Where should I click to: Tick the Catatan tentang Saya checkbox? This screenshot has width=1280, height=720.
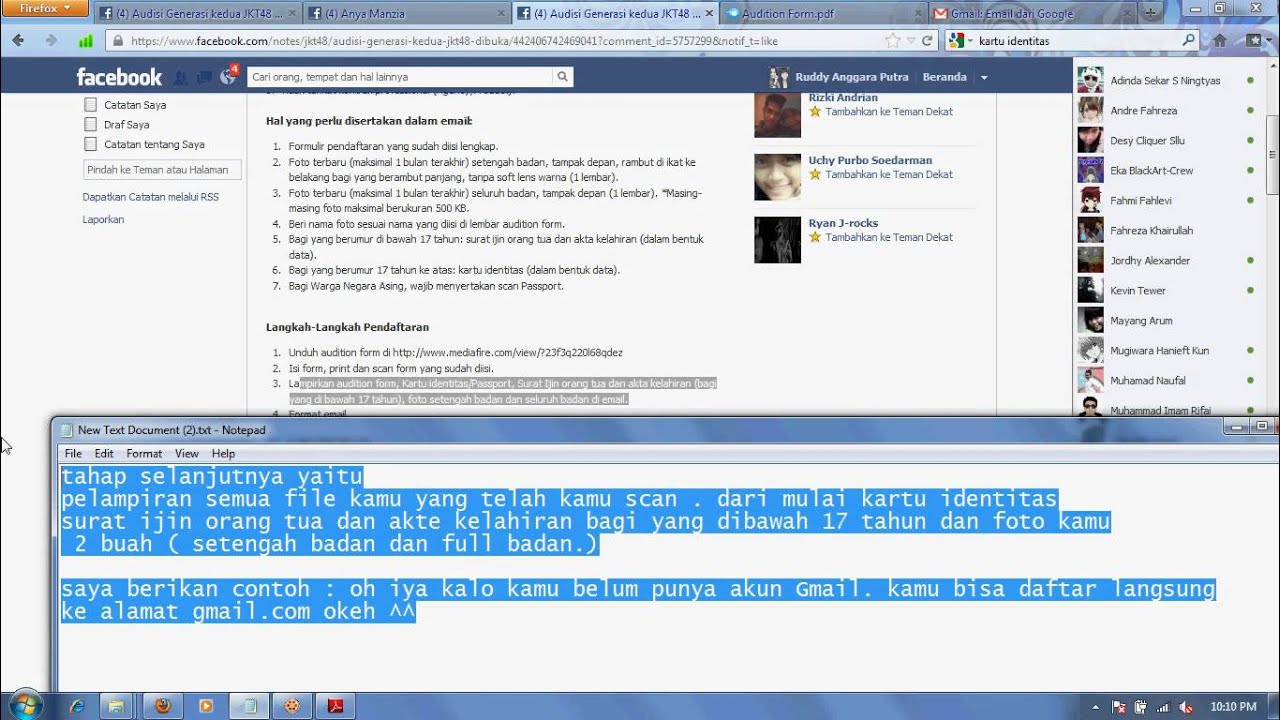pos(91,144)
